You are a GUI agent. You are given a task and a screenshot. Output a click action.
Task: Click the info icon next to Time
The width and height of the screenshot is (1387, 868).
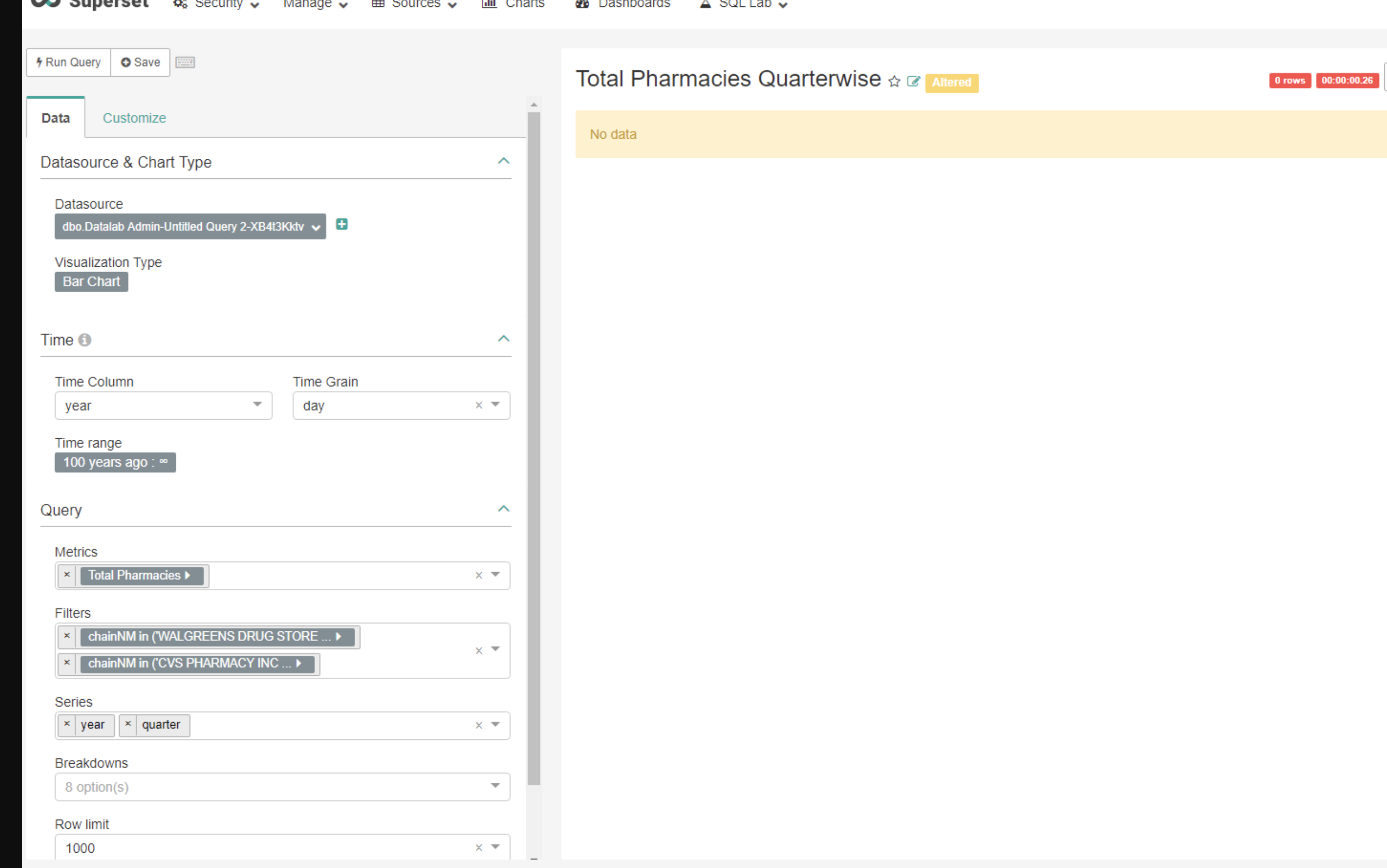84,340
